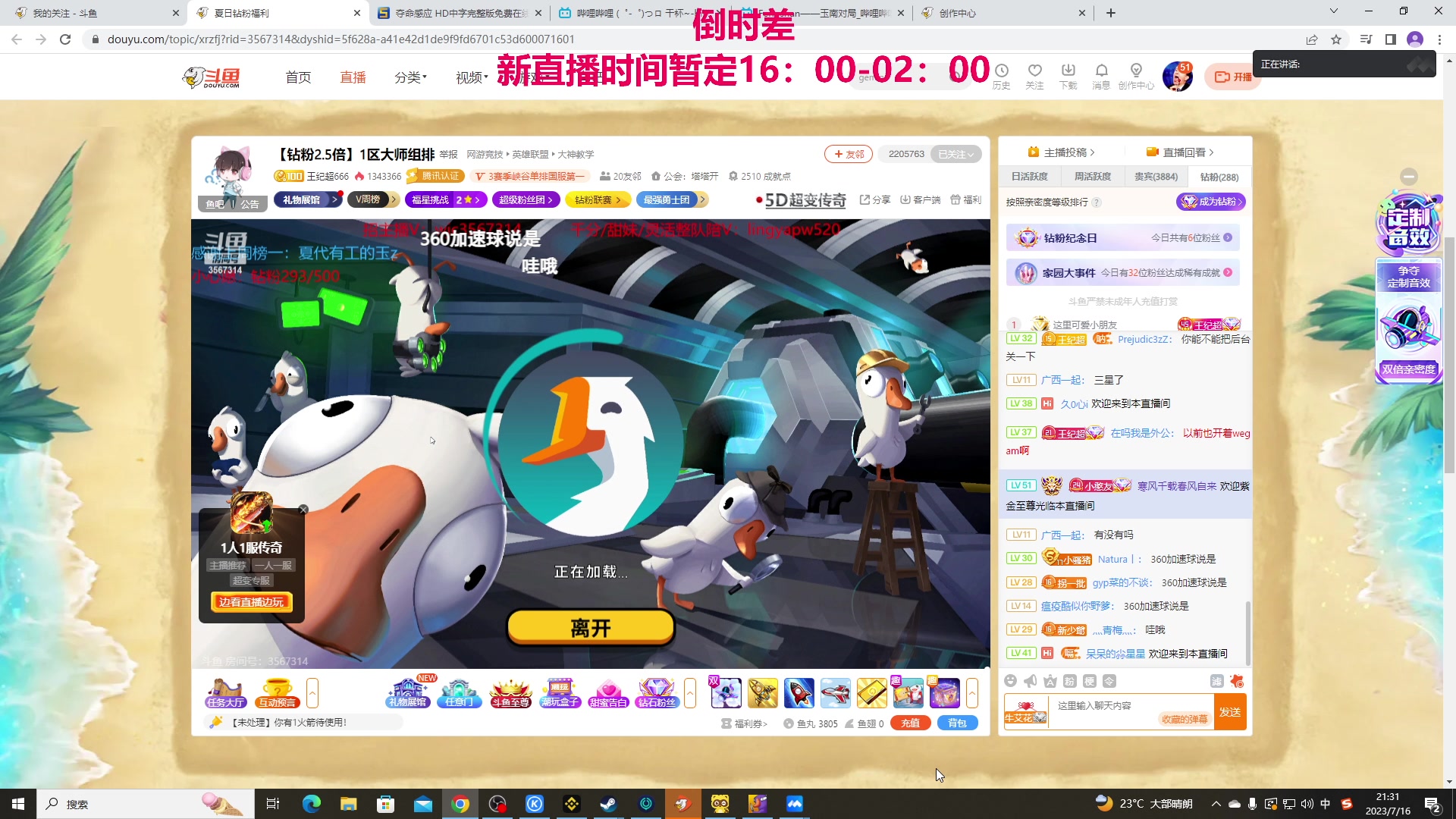Click the 粉 fan danmaku icon
Viewport: 1456px width, 819px height.
1069,681
